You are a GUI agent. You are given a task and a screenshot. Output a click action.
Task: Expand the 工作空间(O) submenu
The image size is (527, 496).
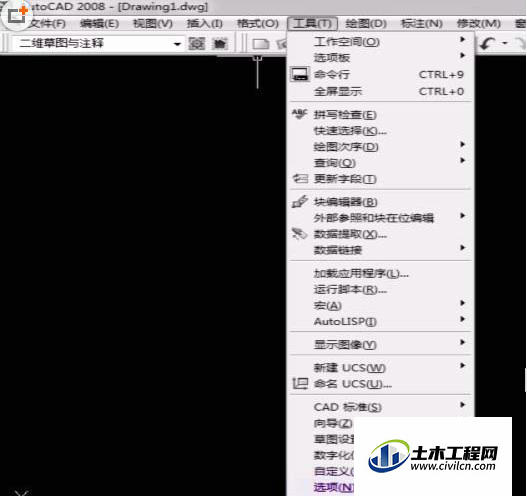point(381,42)
